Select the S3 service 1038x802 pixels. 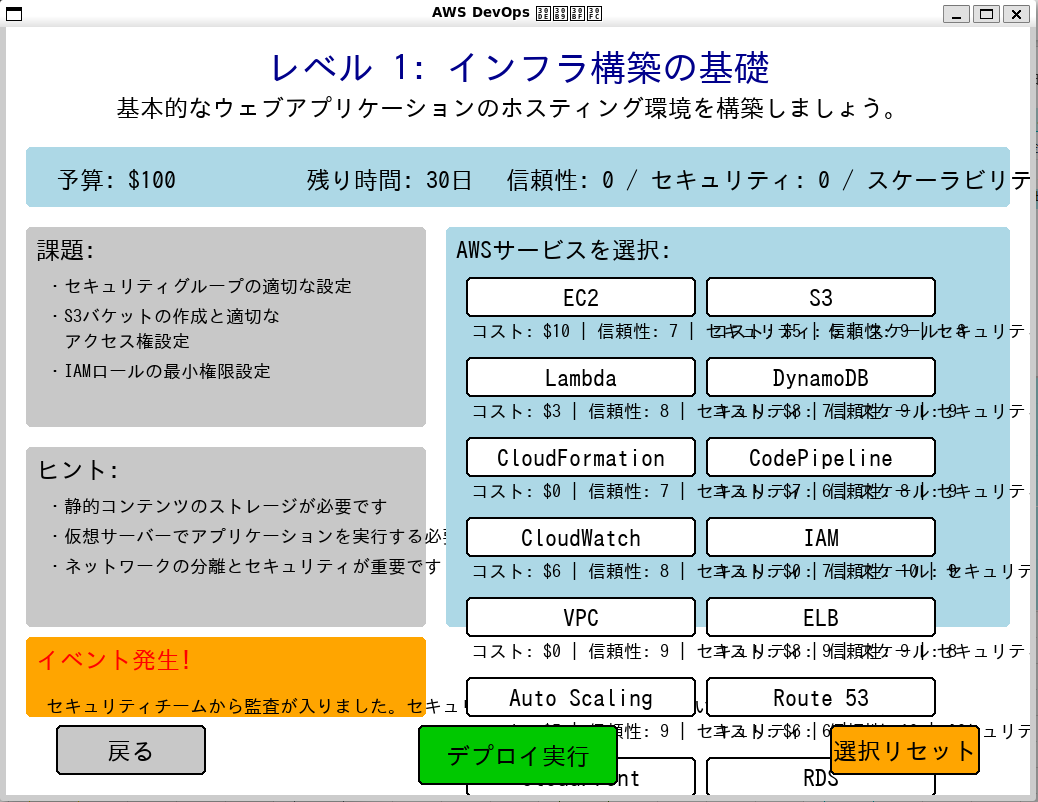(820, 297)
